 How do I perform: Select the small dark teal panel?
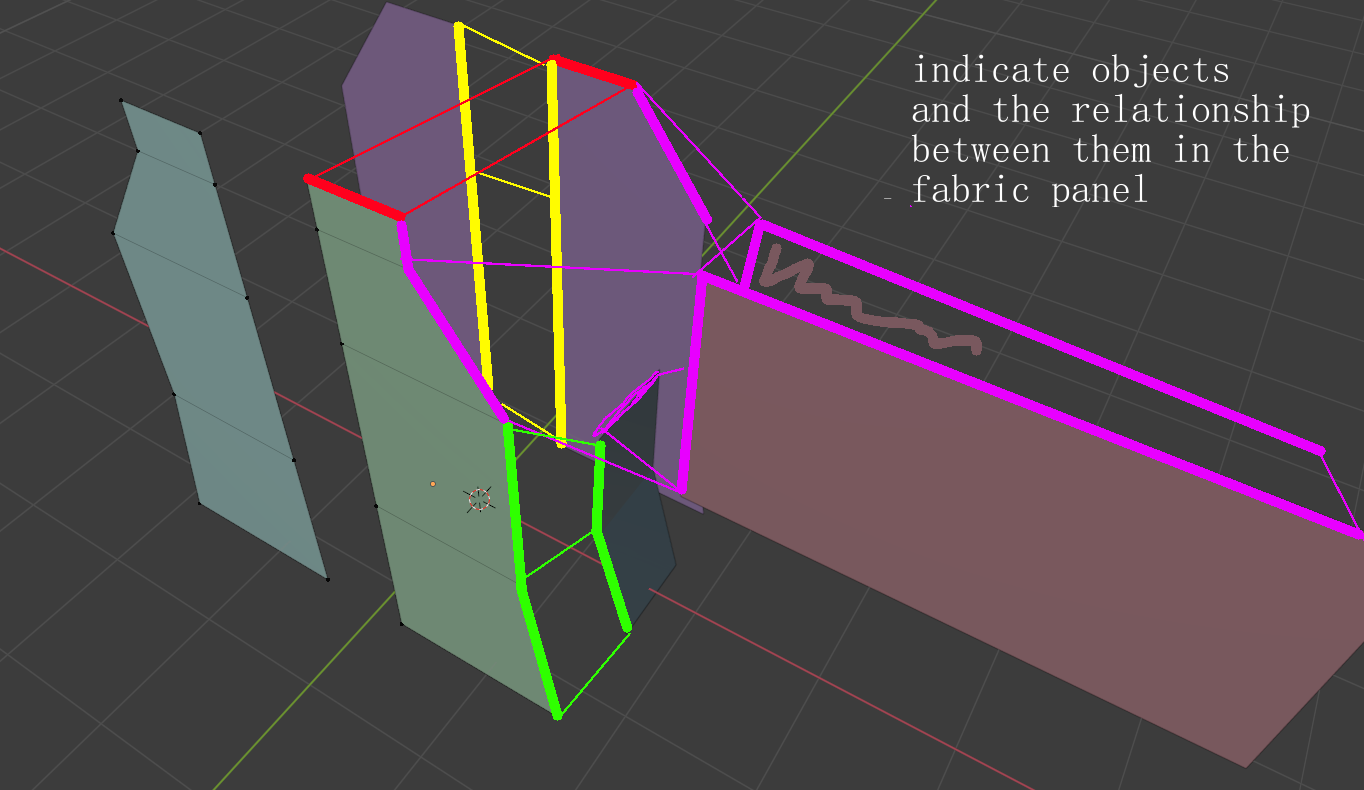click(640, 530)
